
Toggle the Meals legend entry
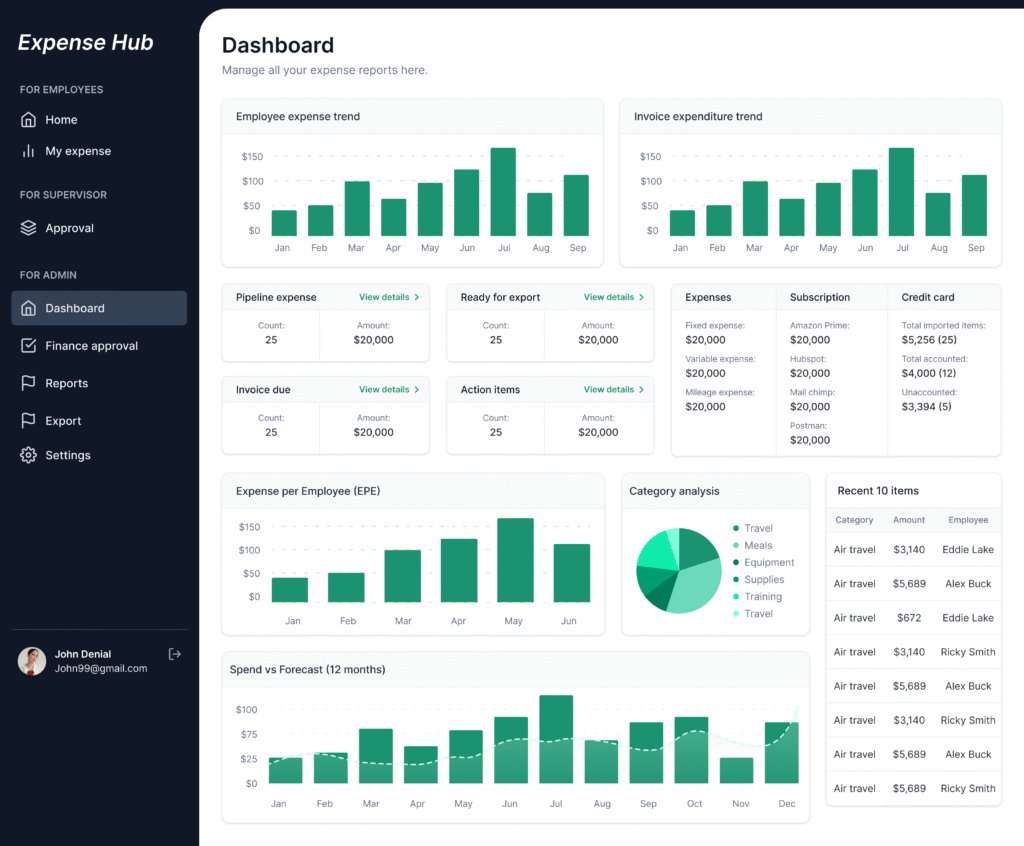[x=756, y=545]
